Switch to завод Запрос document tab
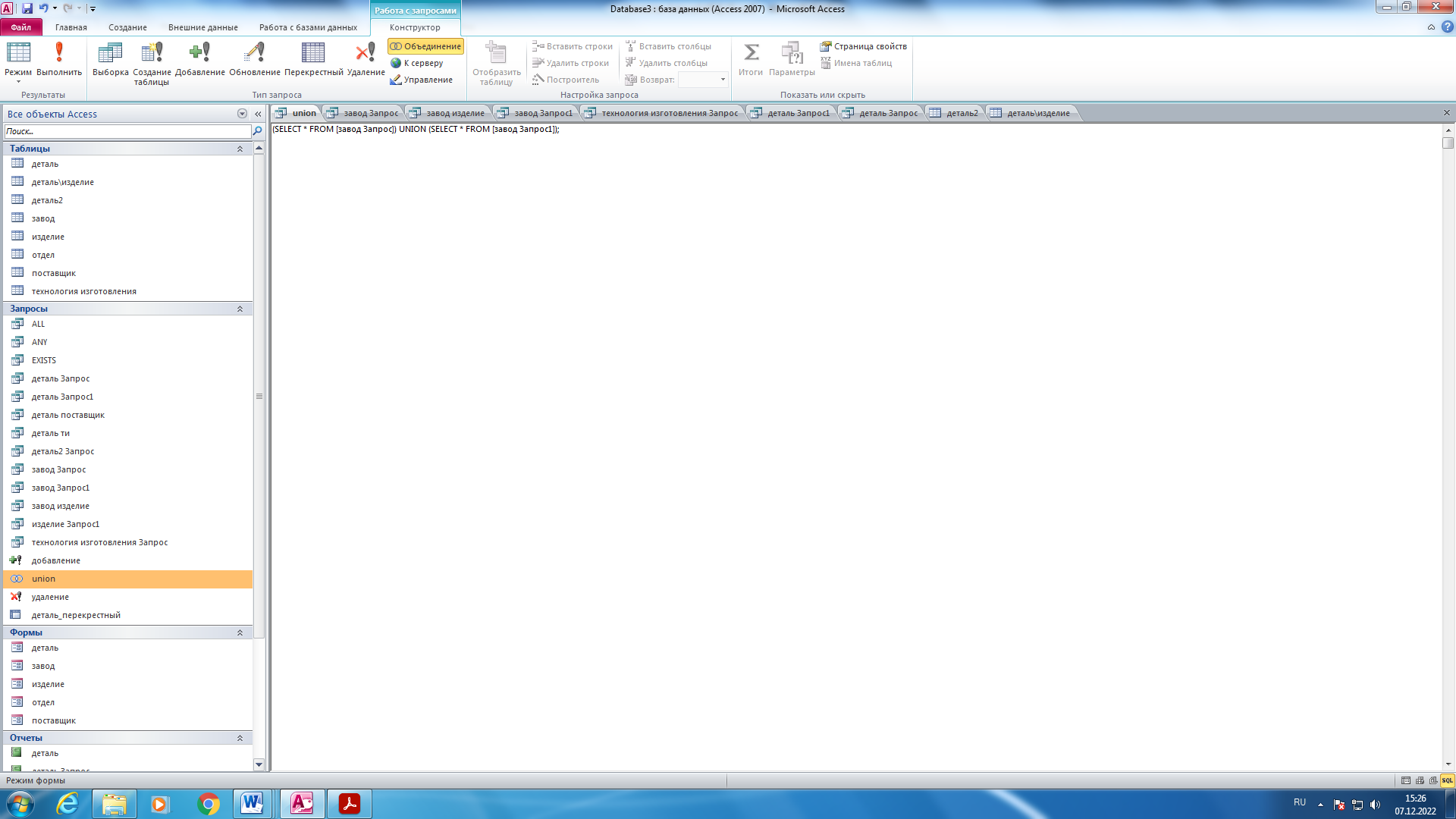The height and width of the screenshot is (819, 1456). coord(363,113)
